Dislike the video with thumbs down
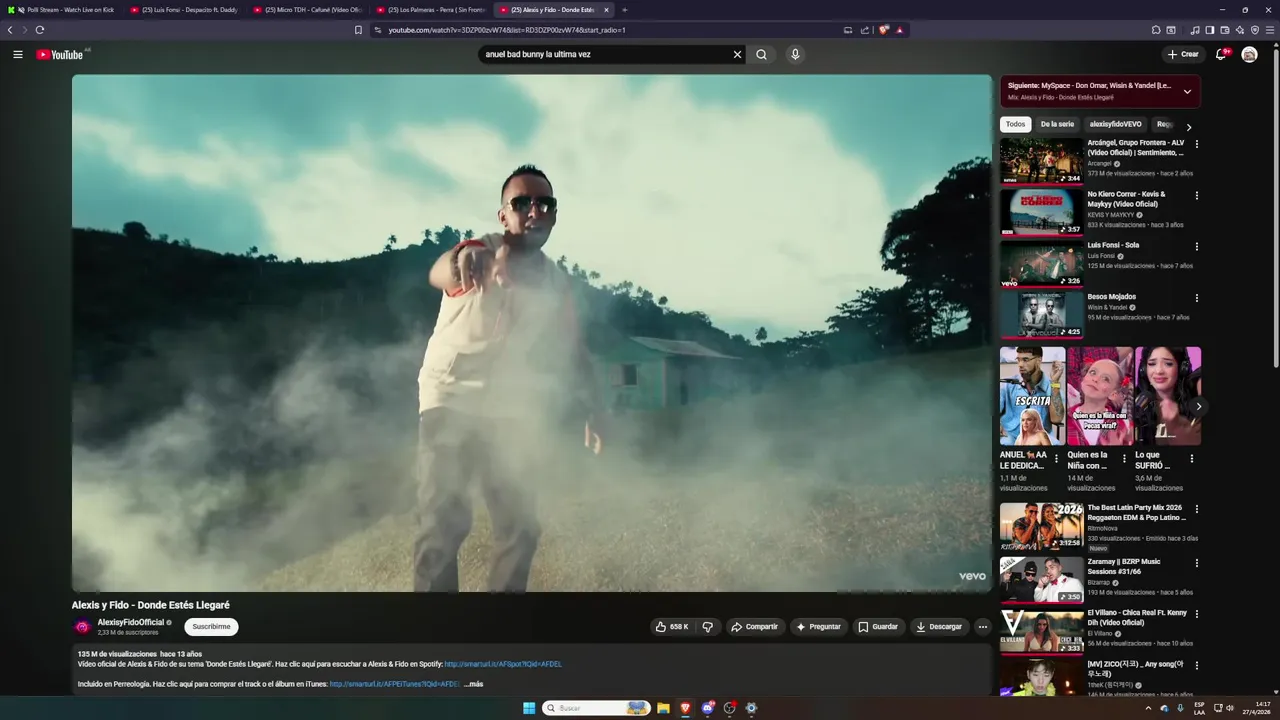 (708, 627)
